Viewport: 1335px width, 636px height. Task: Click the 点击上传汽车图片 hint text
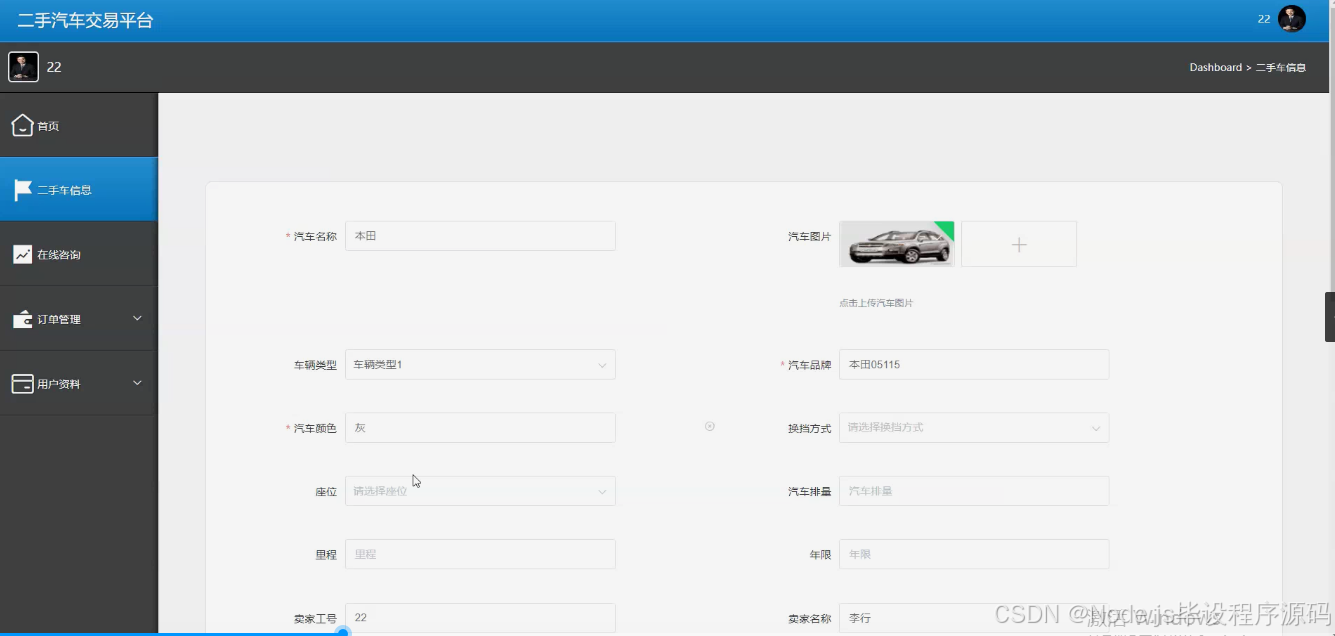(x=876, y=302)
